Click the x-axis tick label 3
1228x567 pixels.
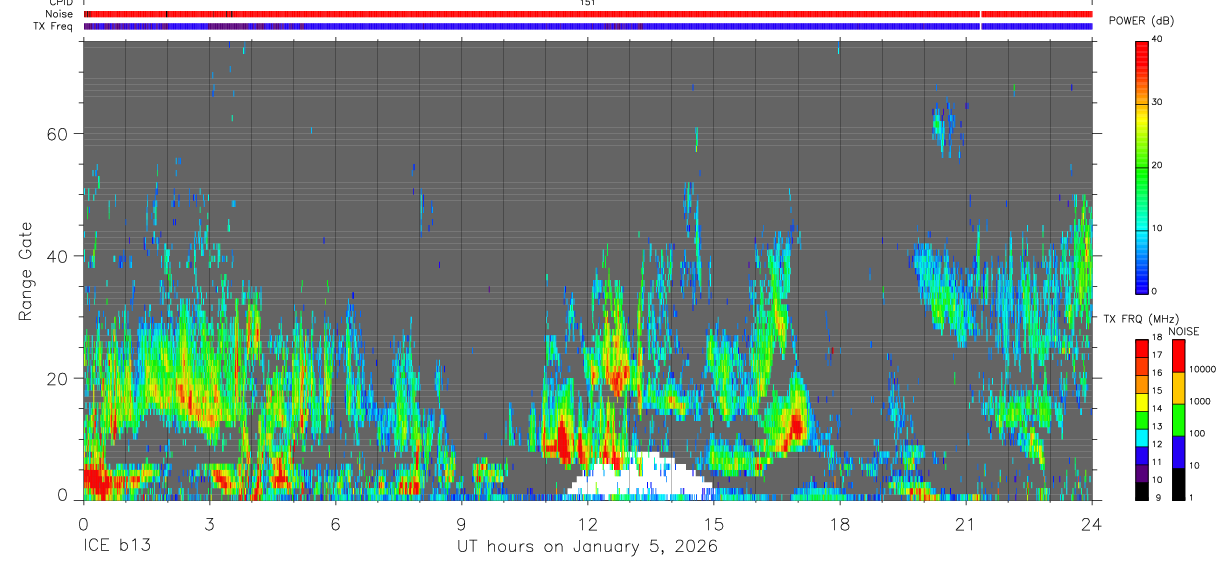point(209,524)
